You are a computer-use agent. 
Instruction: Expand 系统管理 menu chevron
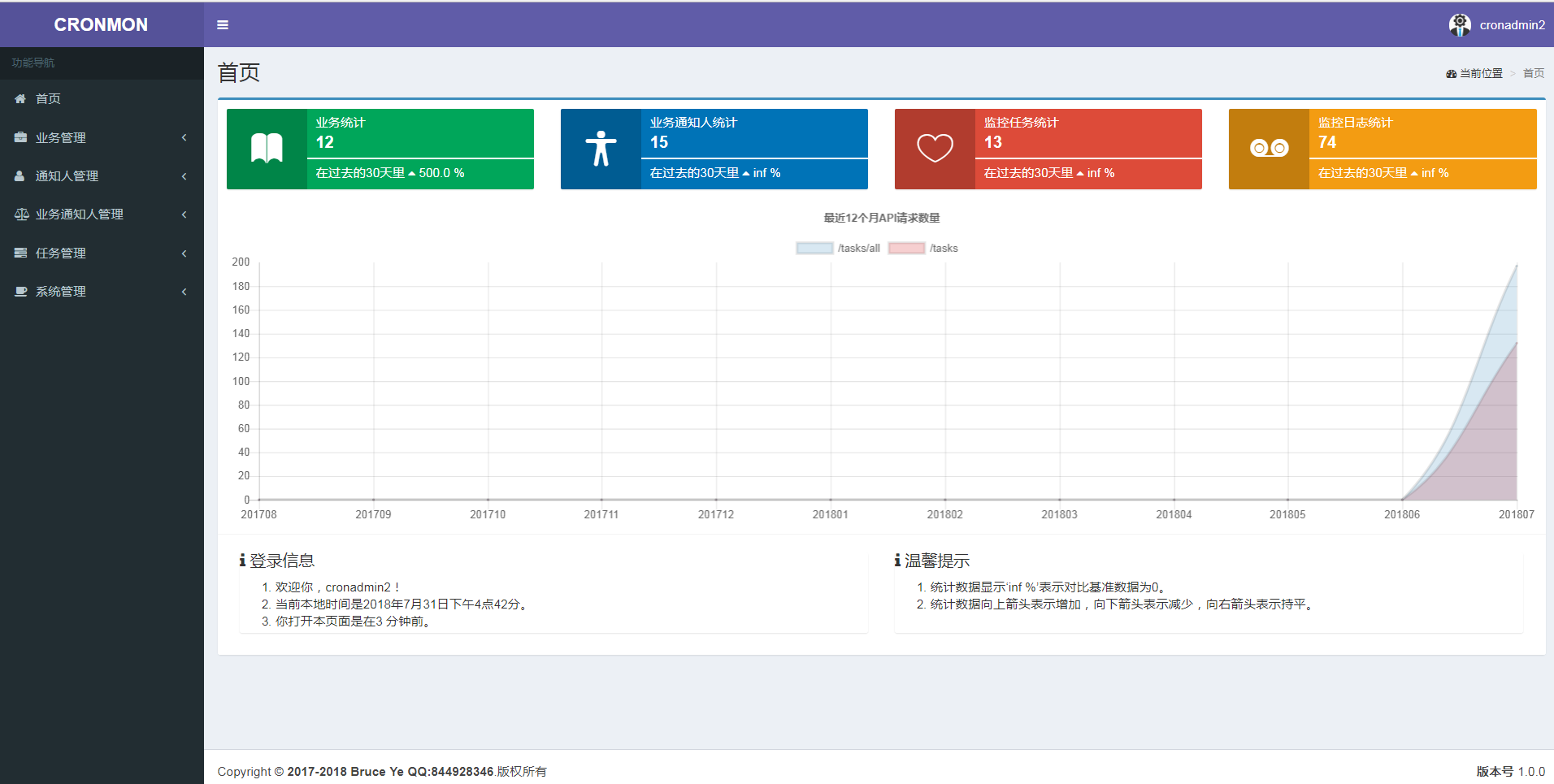[184, 292]
